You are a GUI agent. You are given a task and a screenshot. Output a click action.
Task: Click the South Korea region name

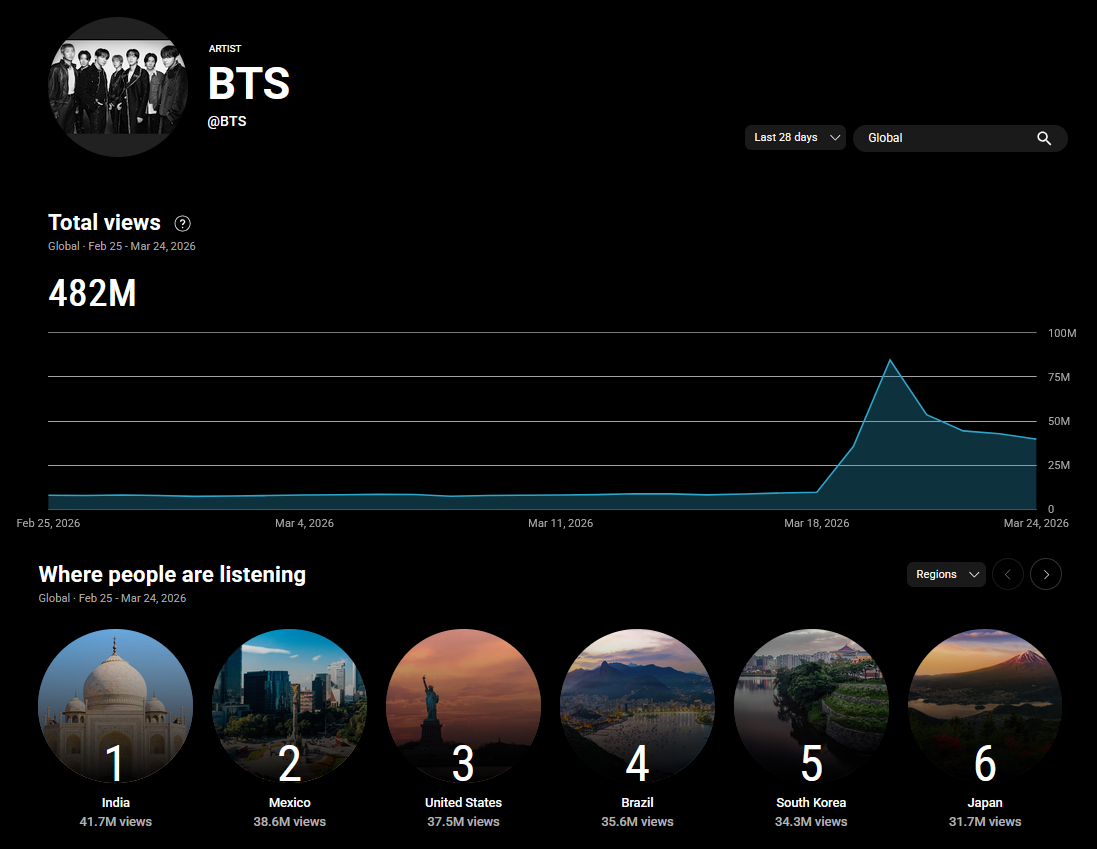tap(811, 803)
